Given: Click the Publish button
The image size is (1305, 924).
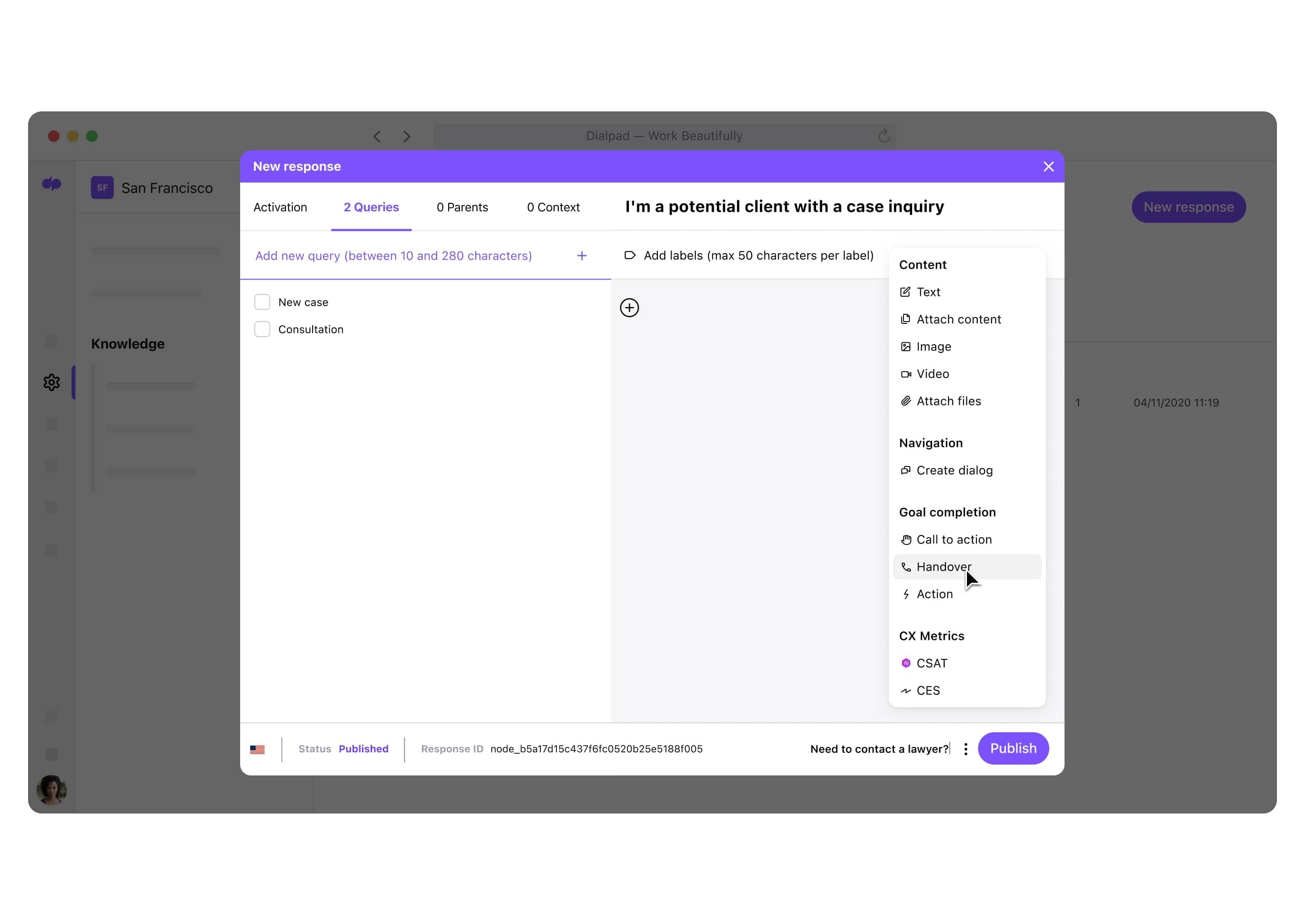Looking at the screenshot, I should tap(1013, 748).
